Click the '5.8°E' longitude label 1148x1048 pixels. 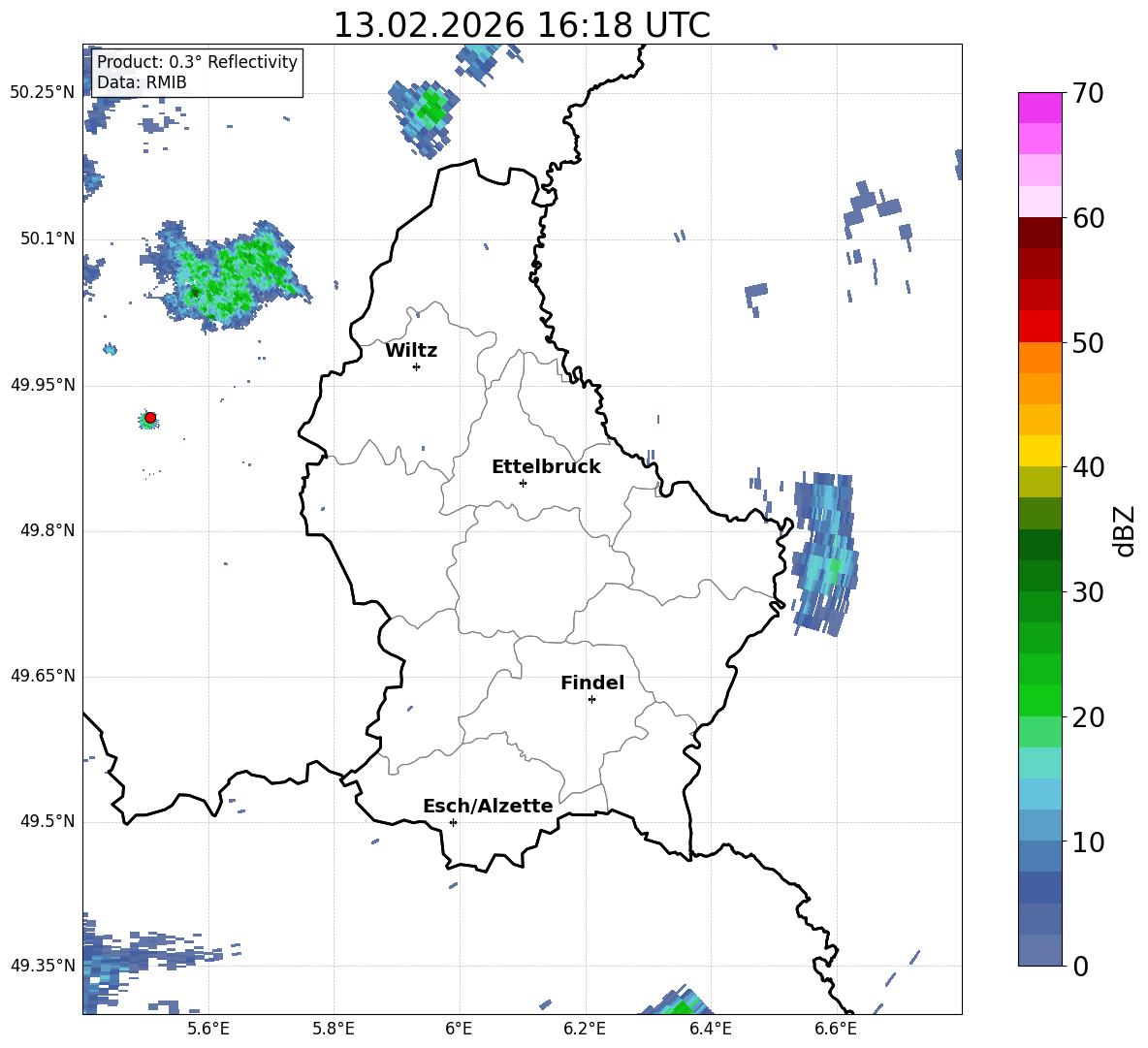[x=334, y=1029]
